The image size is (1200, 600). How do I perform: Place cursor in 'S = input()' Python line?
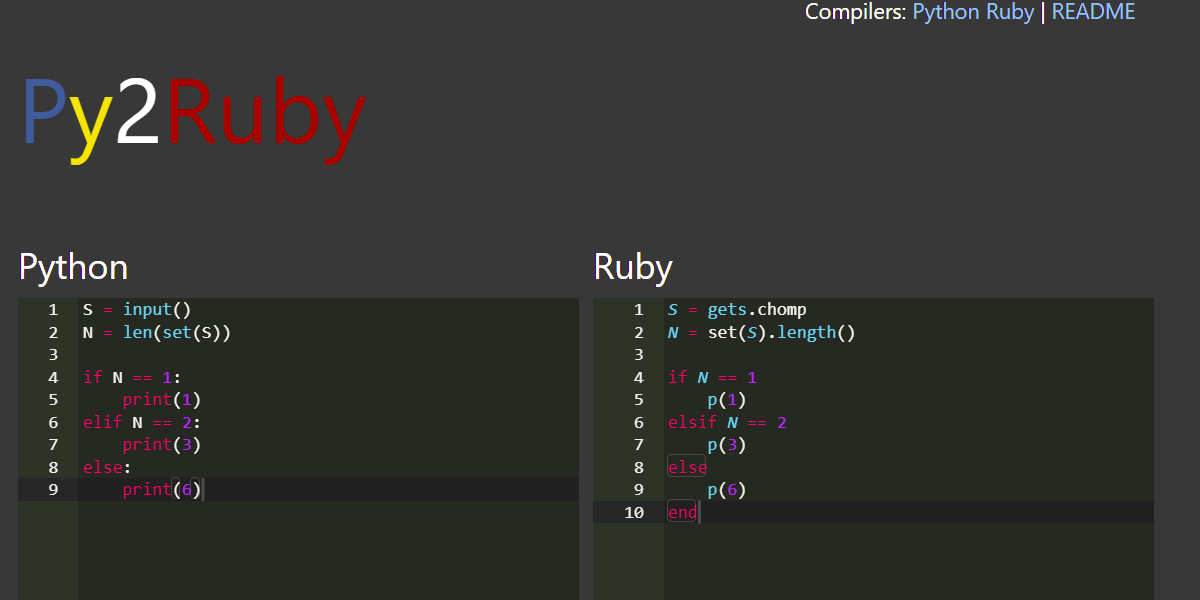point(137,310)
